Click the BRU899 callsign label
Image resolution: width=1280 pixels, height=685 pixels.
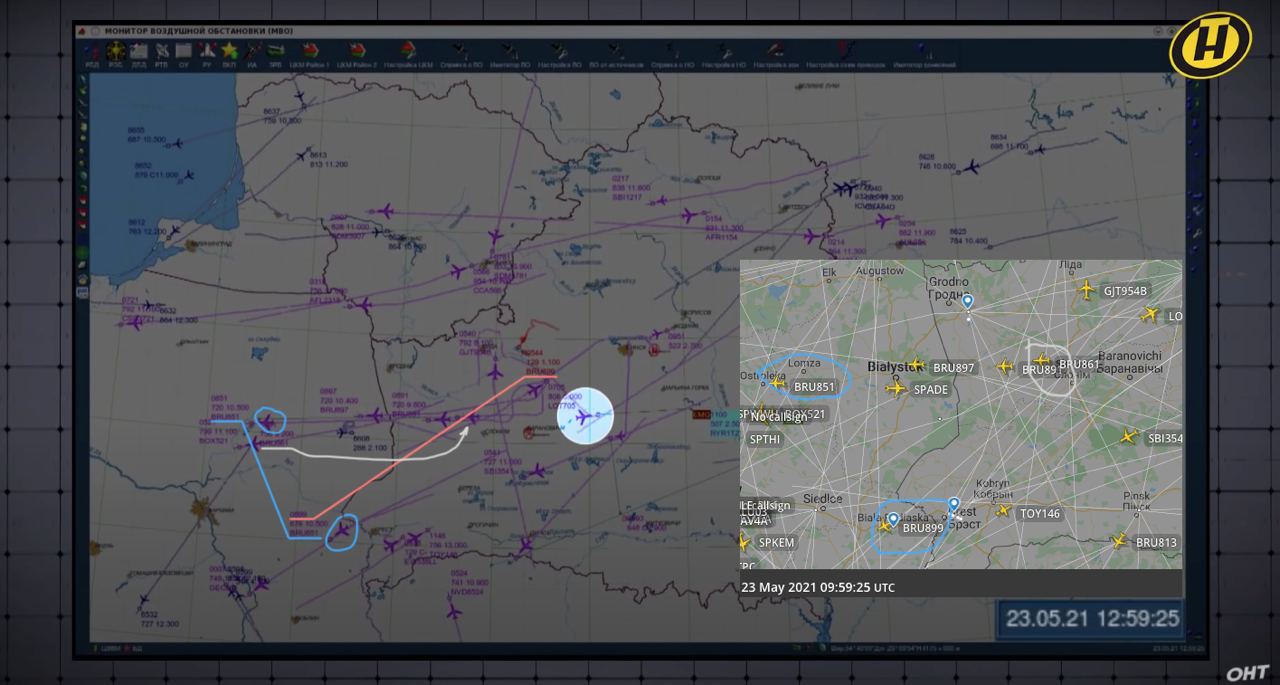923,528
